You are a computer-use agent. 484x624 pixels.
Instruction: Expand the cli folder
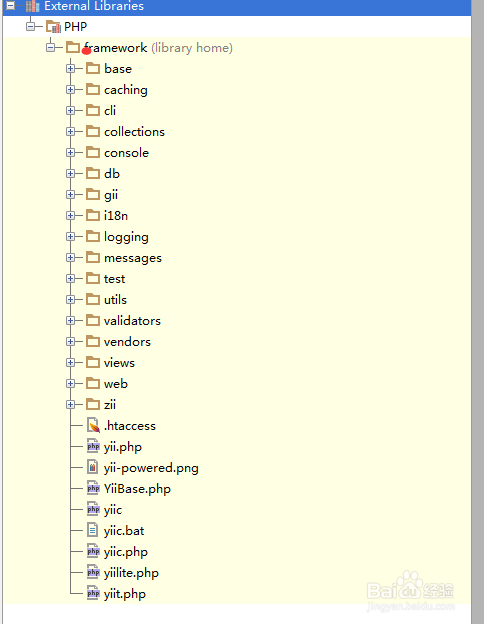point(70,111)
